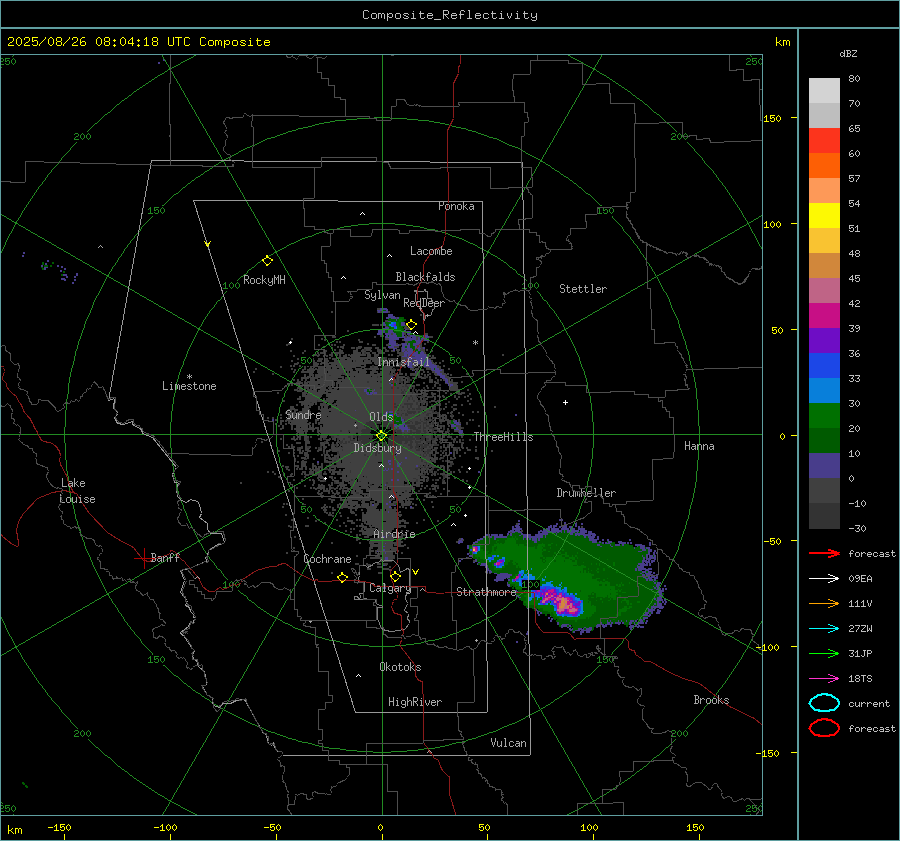Select the purple 36–39 dBZ color swatch
Image resolution: width=900 pixels, height=841 pixels.
coord(824,340)
